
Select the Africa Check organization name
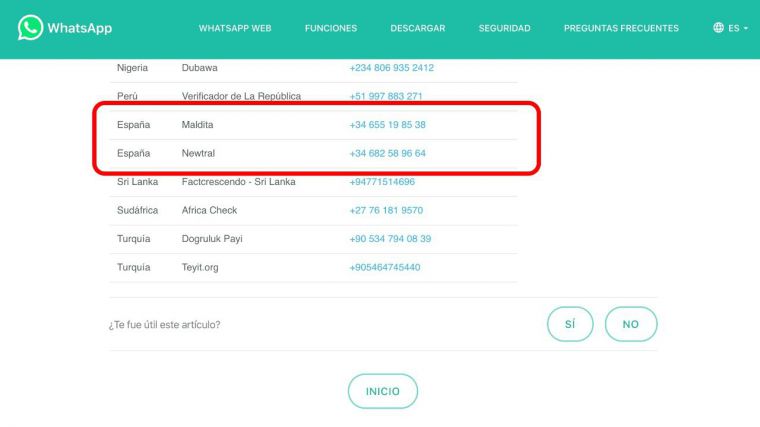(x=209, y=210)
